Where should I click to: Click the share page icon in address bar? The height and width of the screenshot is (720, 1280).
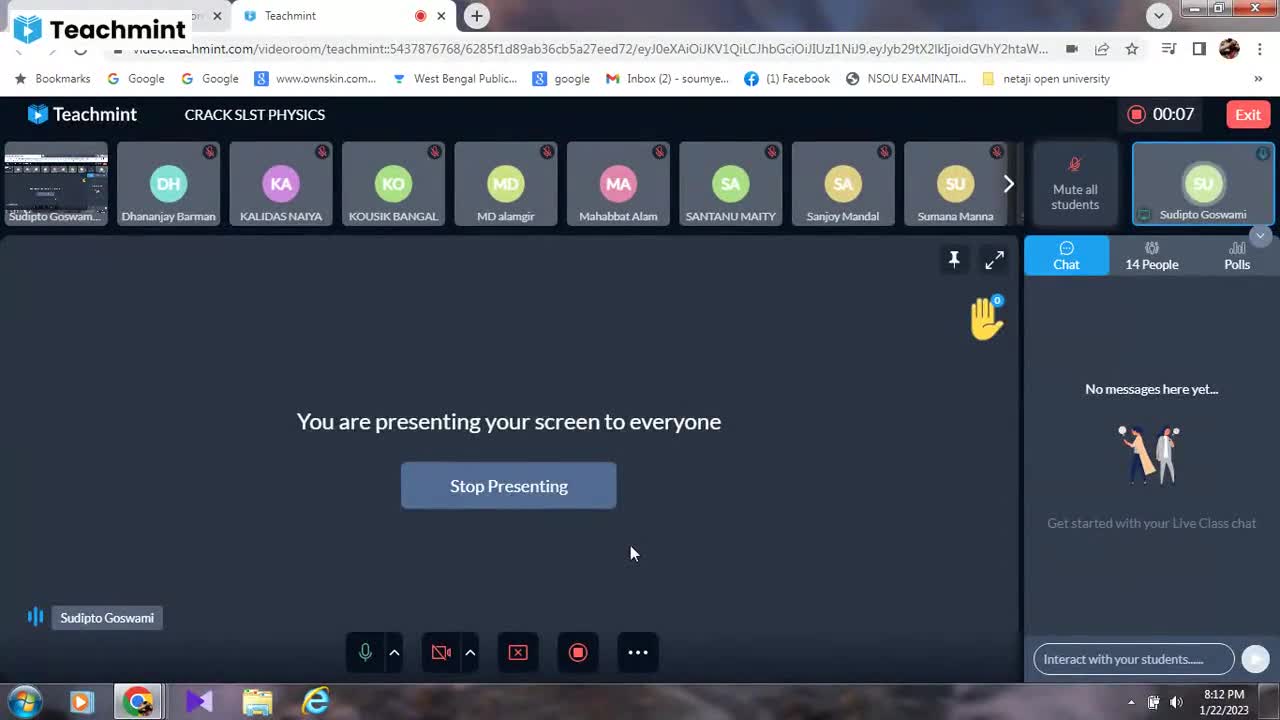tap(1101, 49)
